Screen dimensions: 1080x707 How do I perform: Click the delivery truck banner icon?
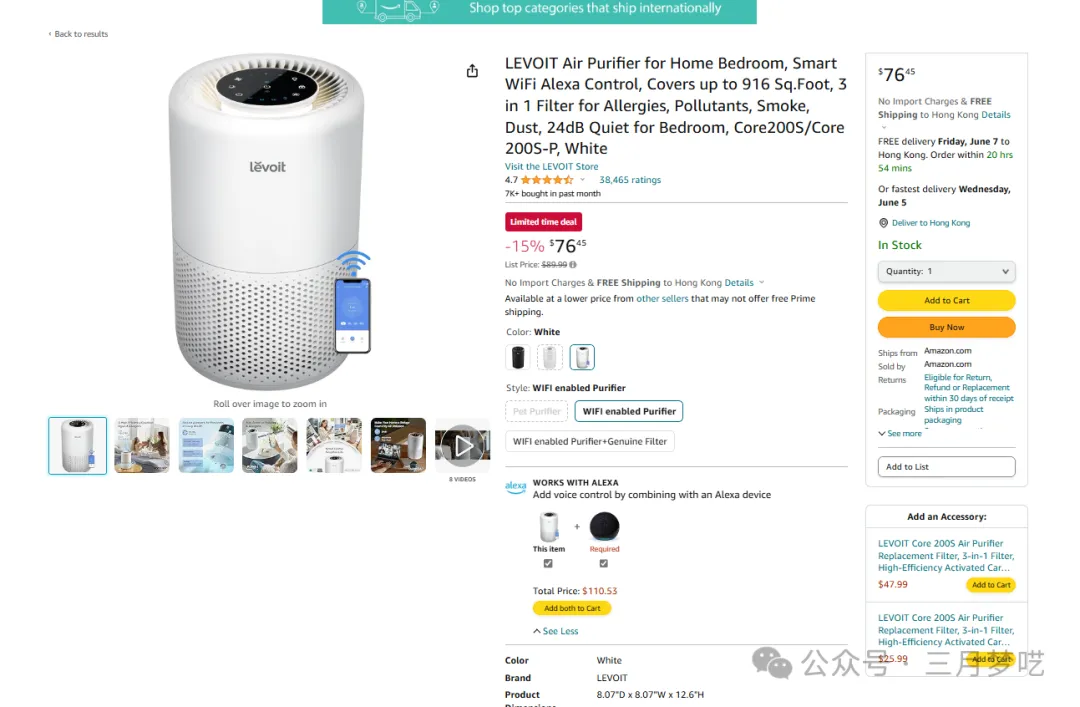click(x=397, y=10)
